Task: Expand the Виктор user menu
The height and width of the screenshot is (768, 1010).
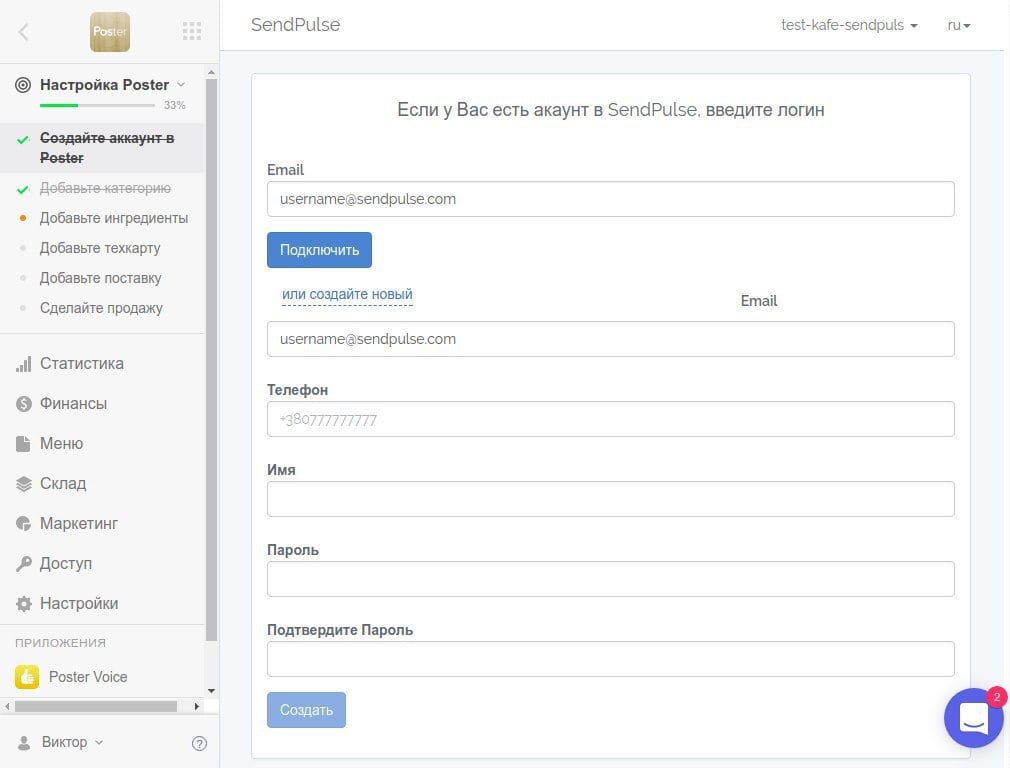Action: click(x=72, y=742)
